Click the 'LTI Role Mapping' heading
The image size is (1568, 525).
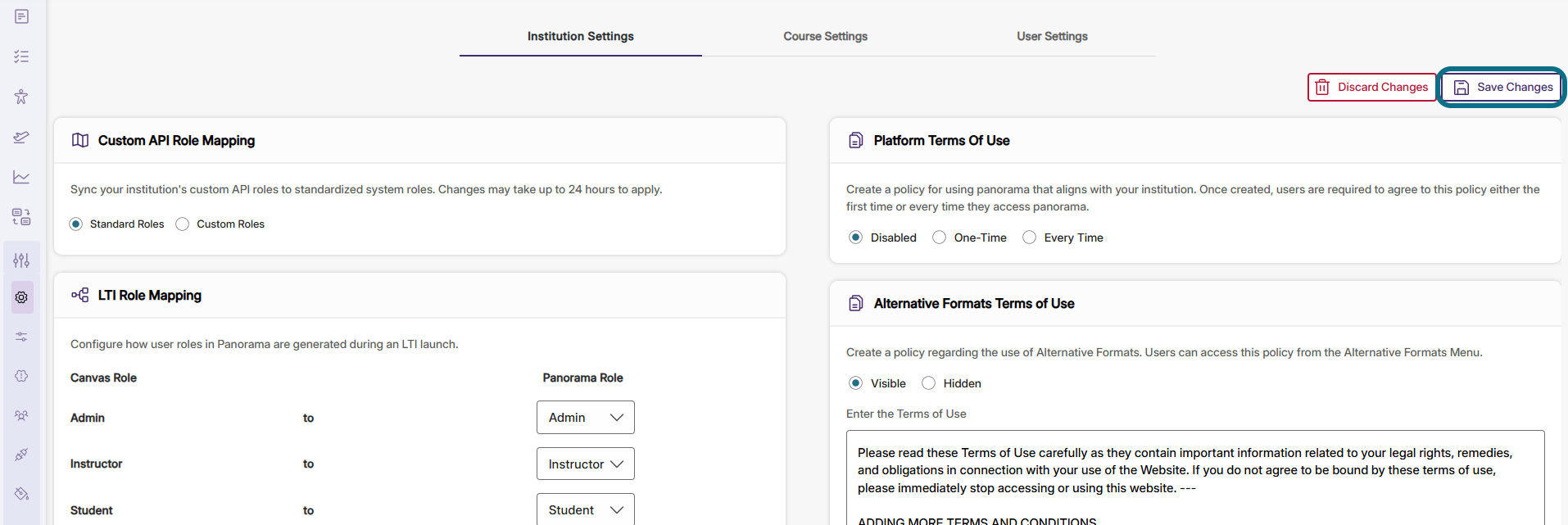pos(150,295)
